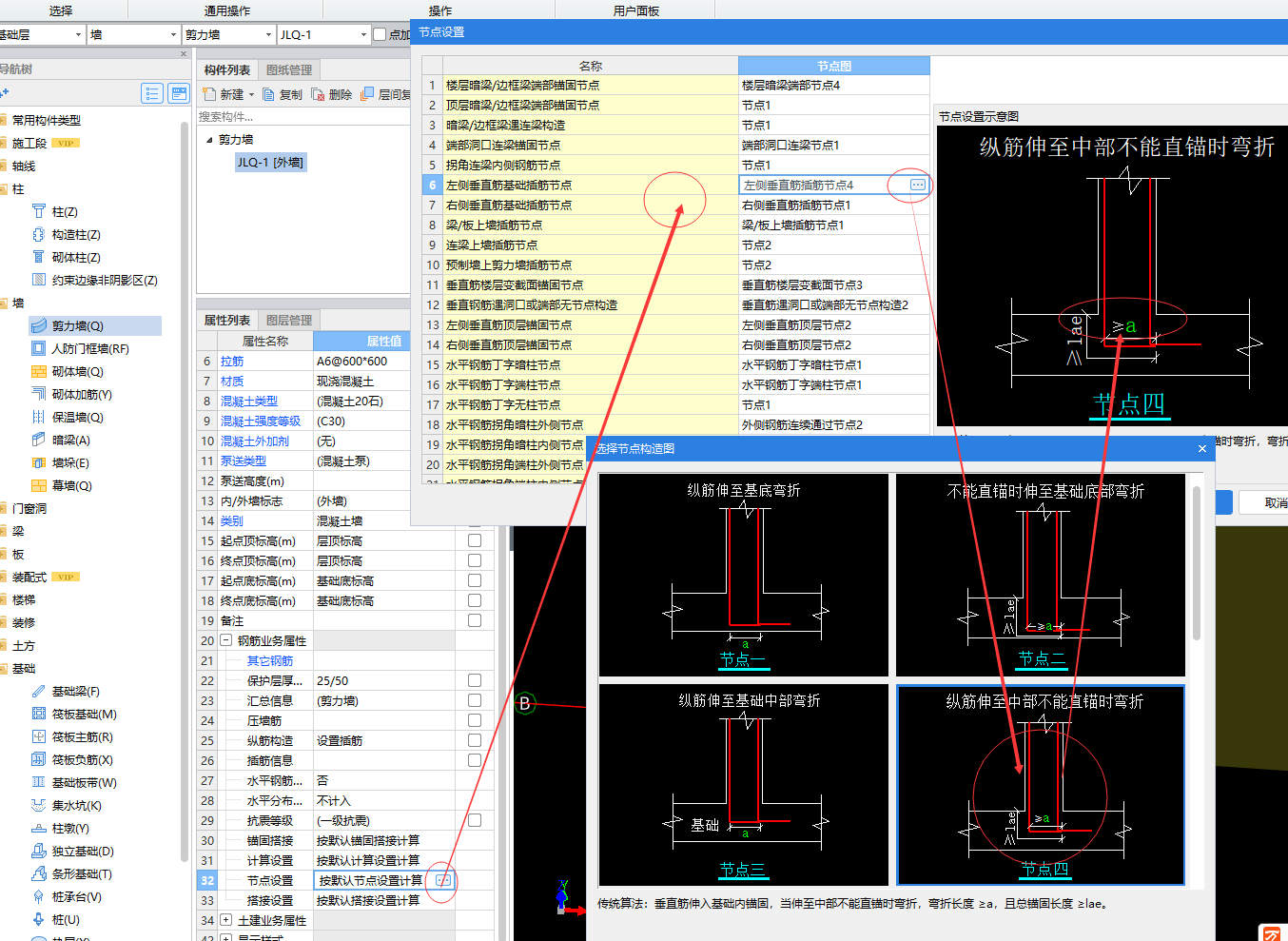Screen dimensions: 1288x941
Task: Switch to 构件列表 tab
Action: (x=227, y=69)
